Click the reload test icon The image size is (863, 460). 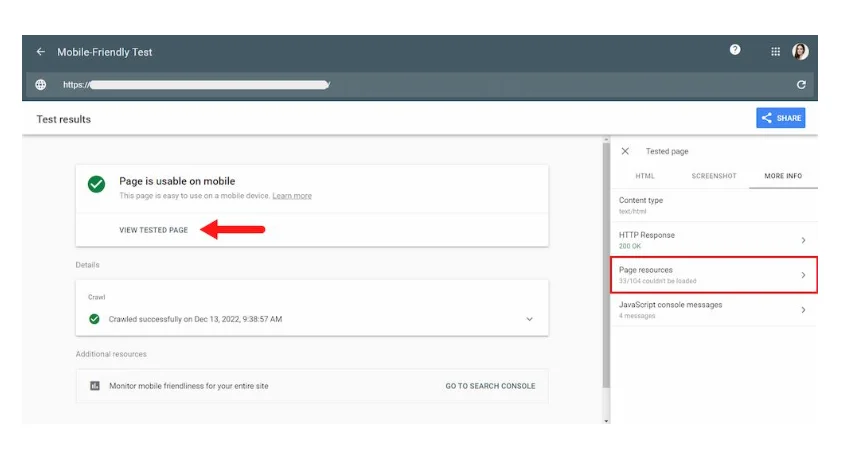pyautogui.click(x=801, y=85)
